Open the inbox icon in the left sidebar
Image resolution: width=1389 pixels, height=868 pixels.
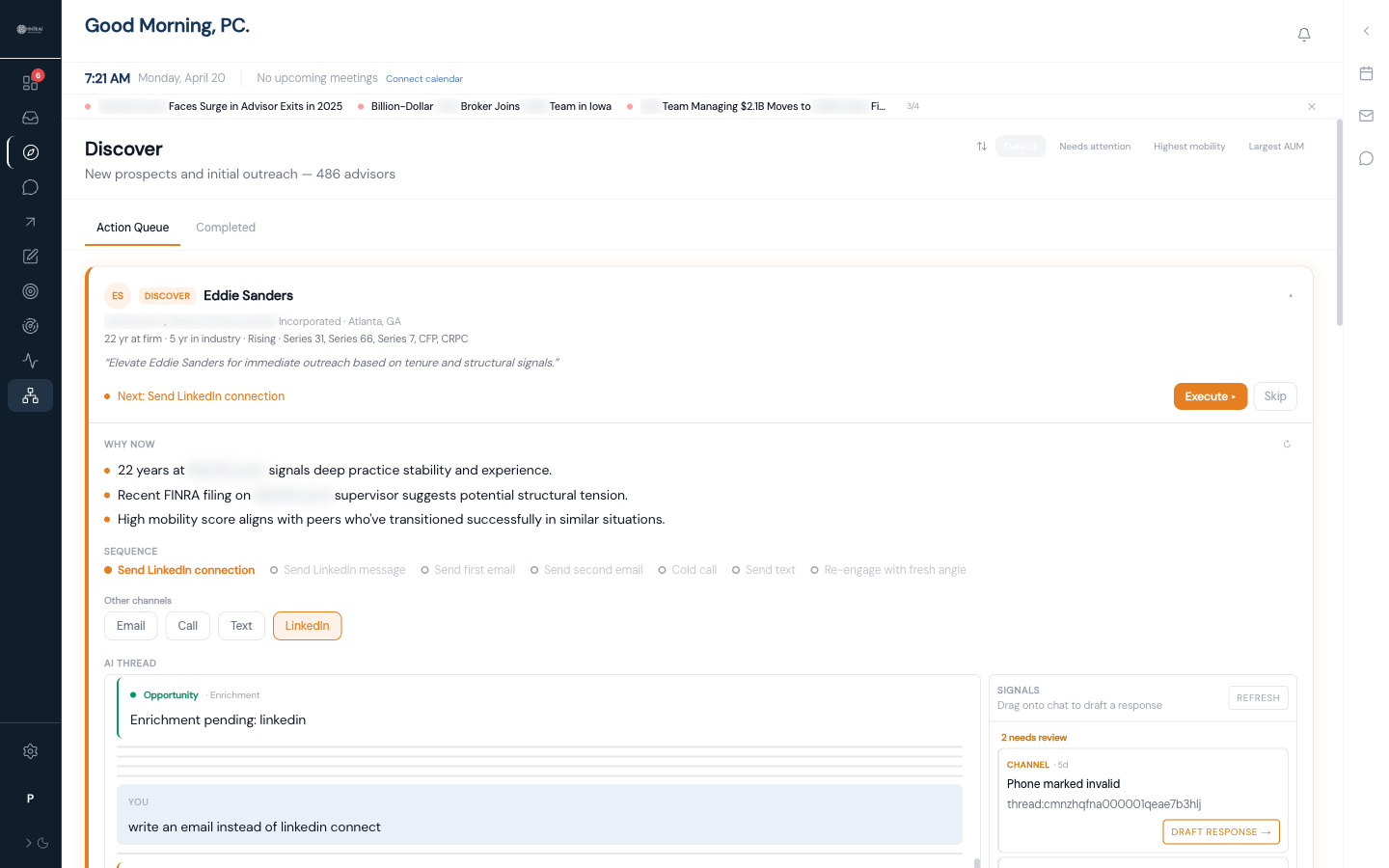click(x=30, y=117)
